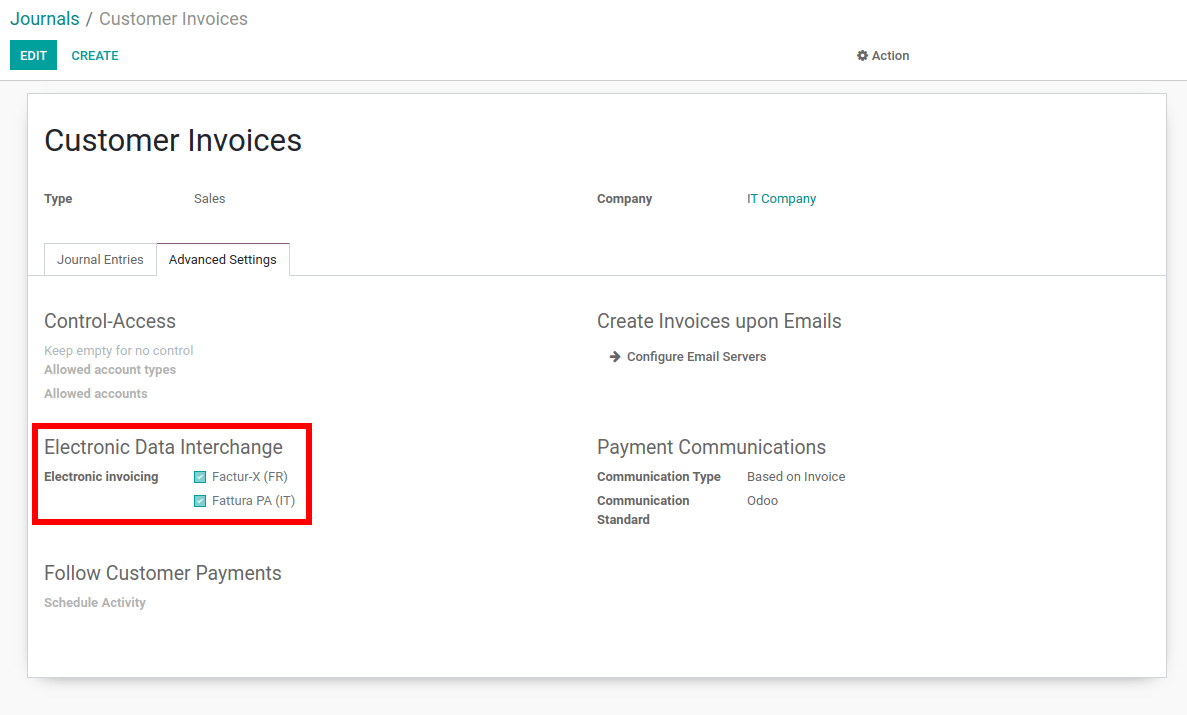Click the Factur-X (FR) label
This screenshot has height=715, width=1187.
pos(250,476)
